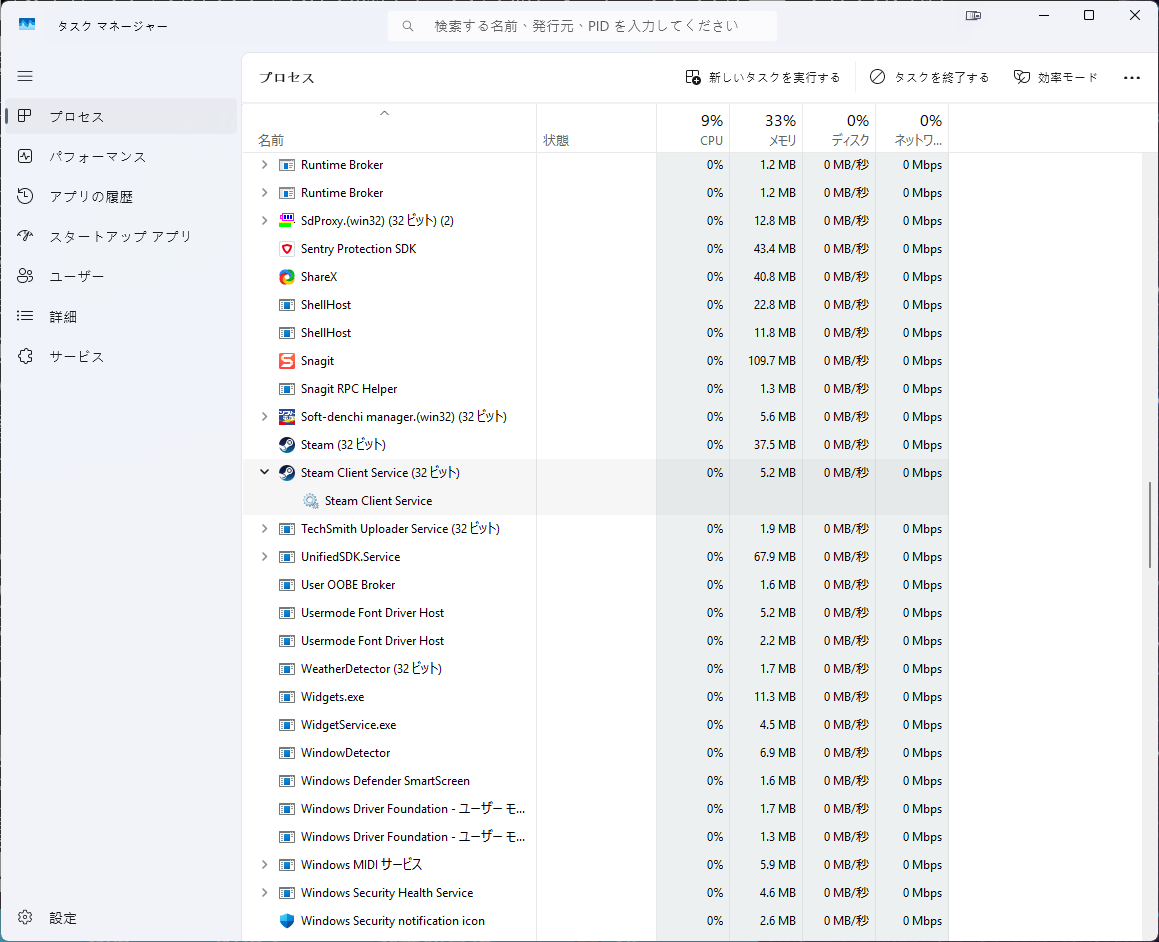
Task: Expand SdProxy.(win32) process group
Action: (x=265, y=221)
